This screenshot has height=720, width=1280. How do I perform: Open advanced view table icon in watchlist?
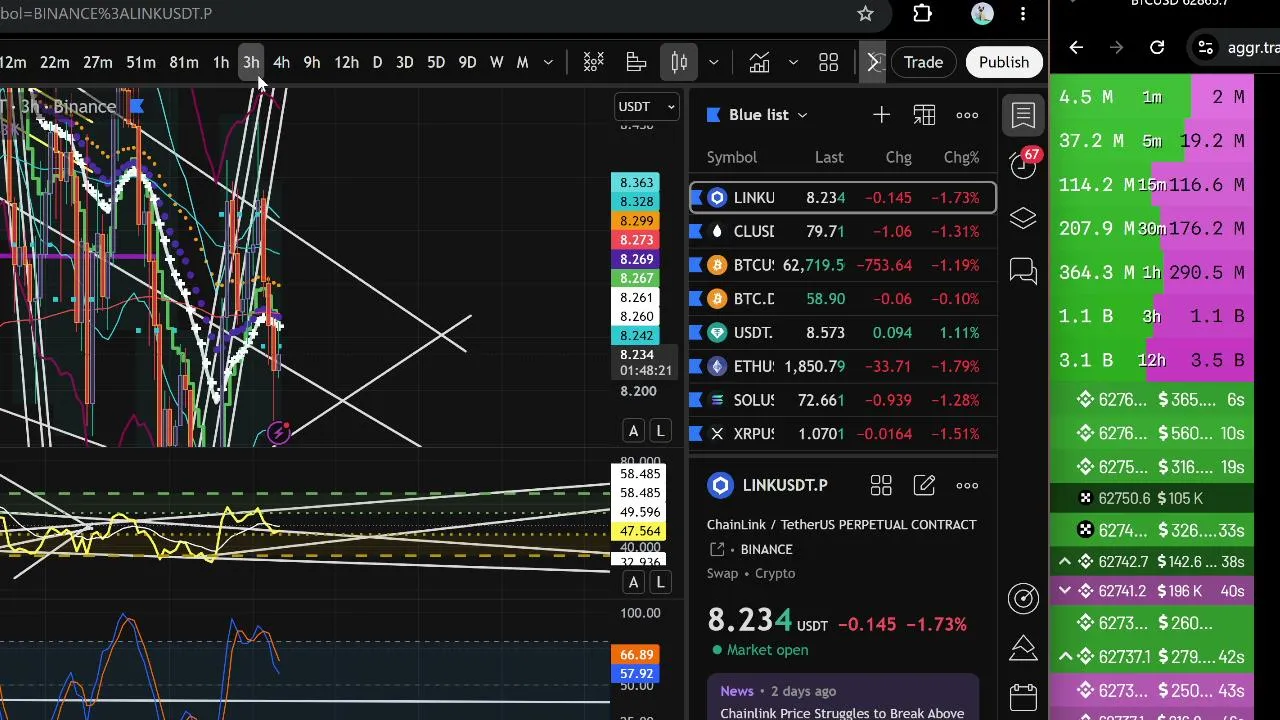point(924,115)
